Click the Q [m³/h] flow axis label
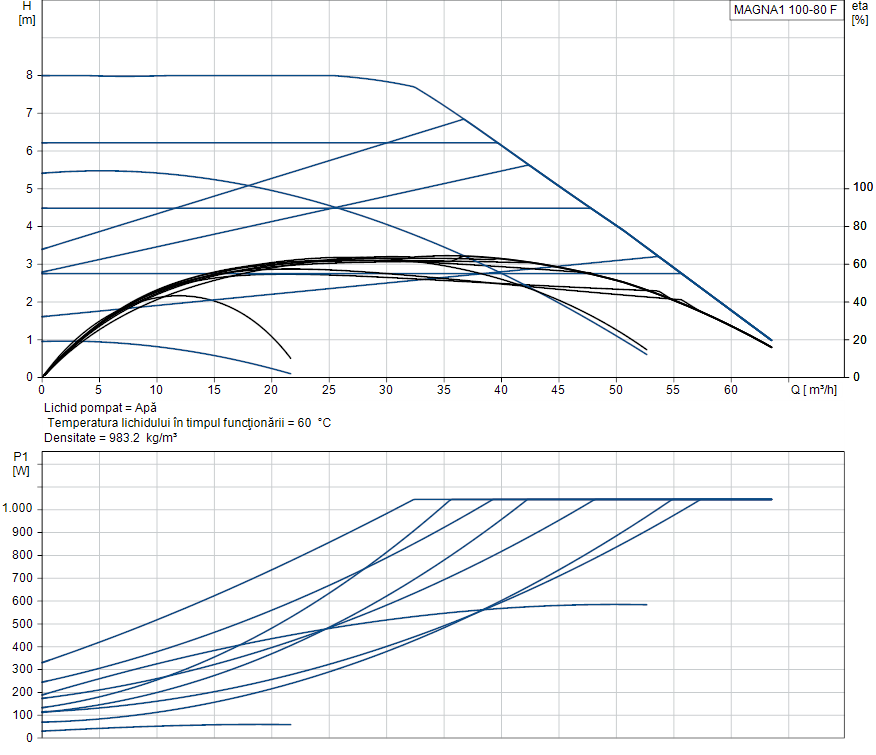 [817, 390]
